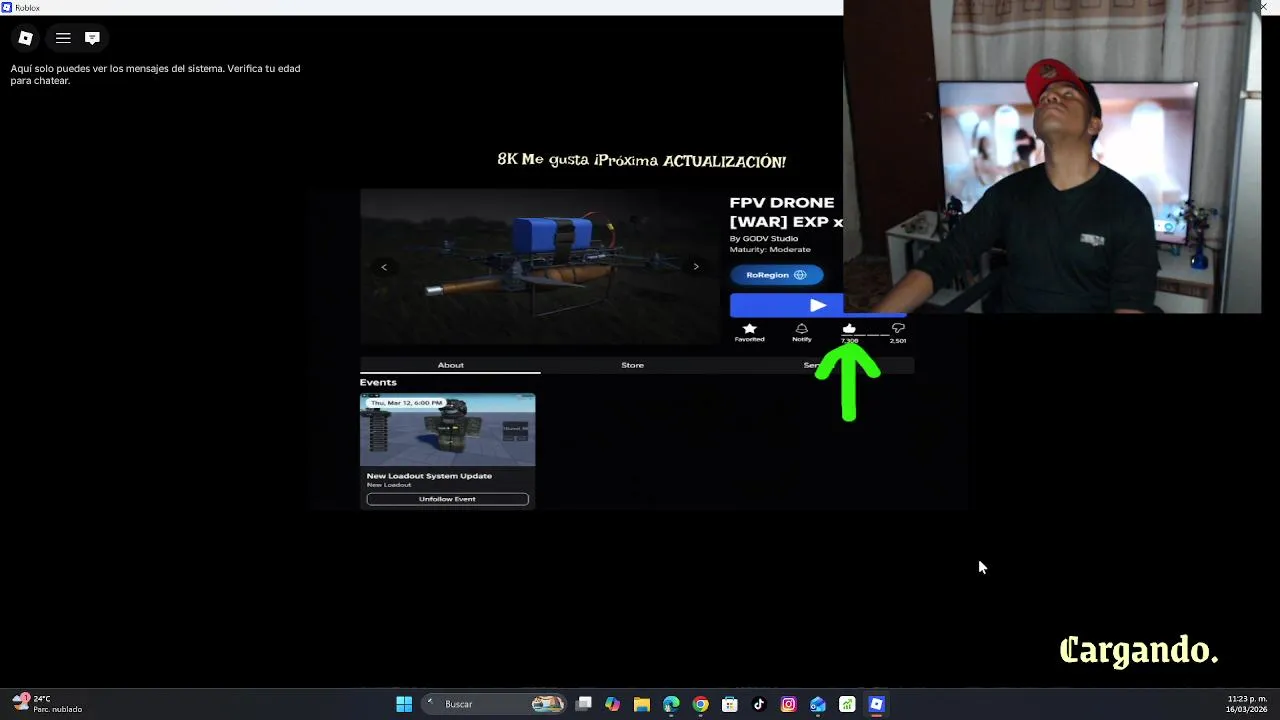This screenshot has width=1280, height=720.
Task: Click the taskbar Buscar search box
Action: tap(494, 704)
